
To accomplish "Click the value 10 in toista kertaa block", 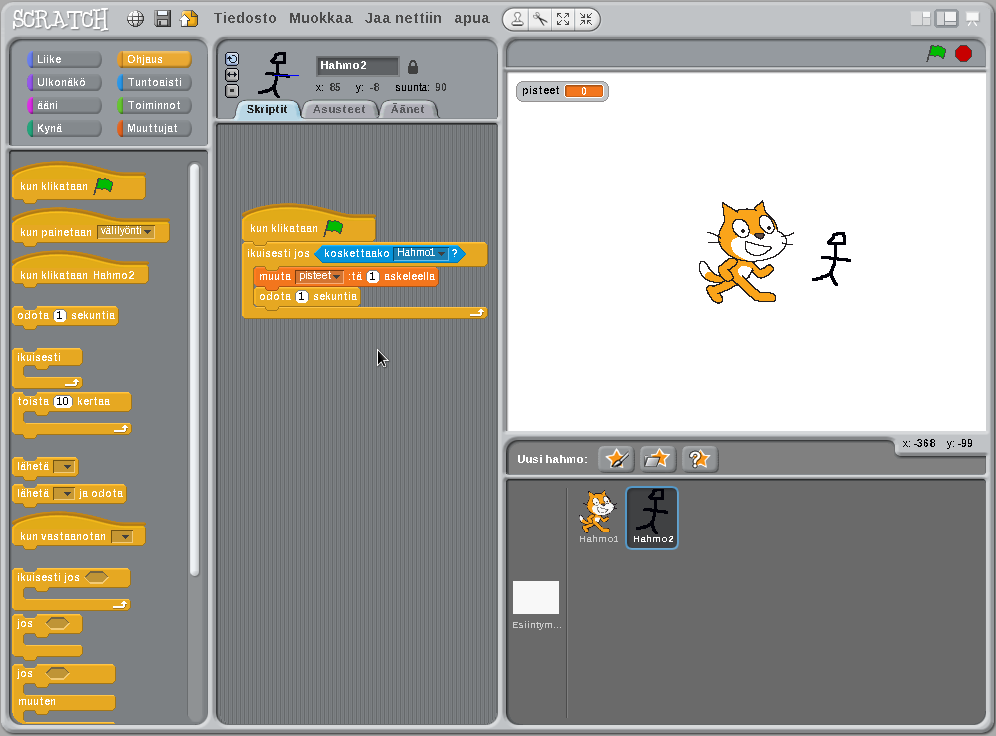I will pos(62,401).
